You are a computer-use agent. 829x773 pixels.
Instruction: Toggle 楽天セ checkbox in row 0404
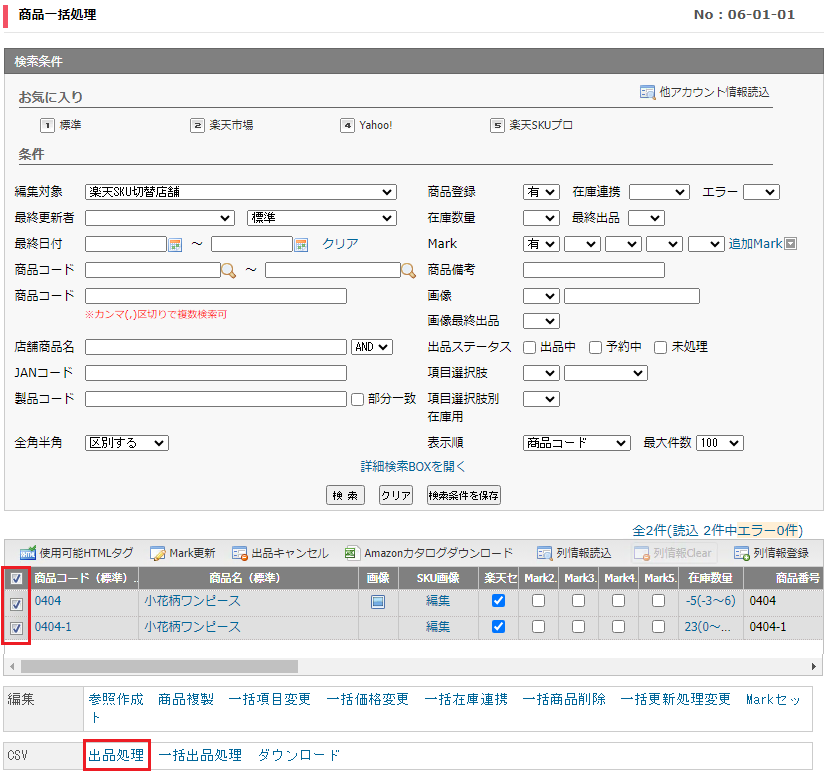click(x=499, y=601)
